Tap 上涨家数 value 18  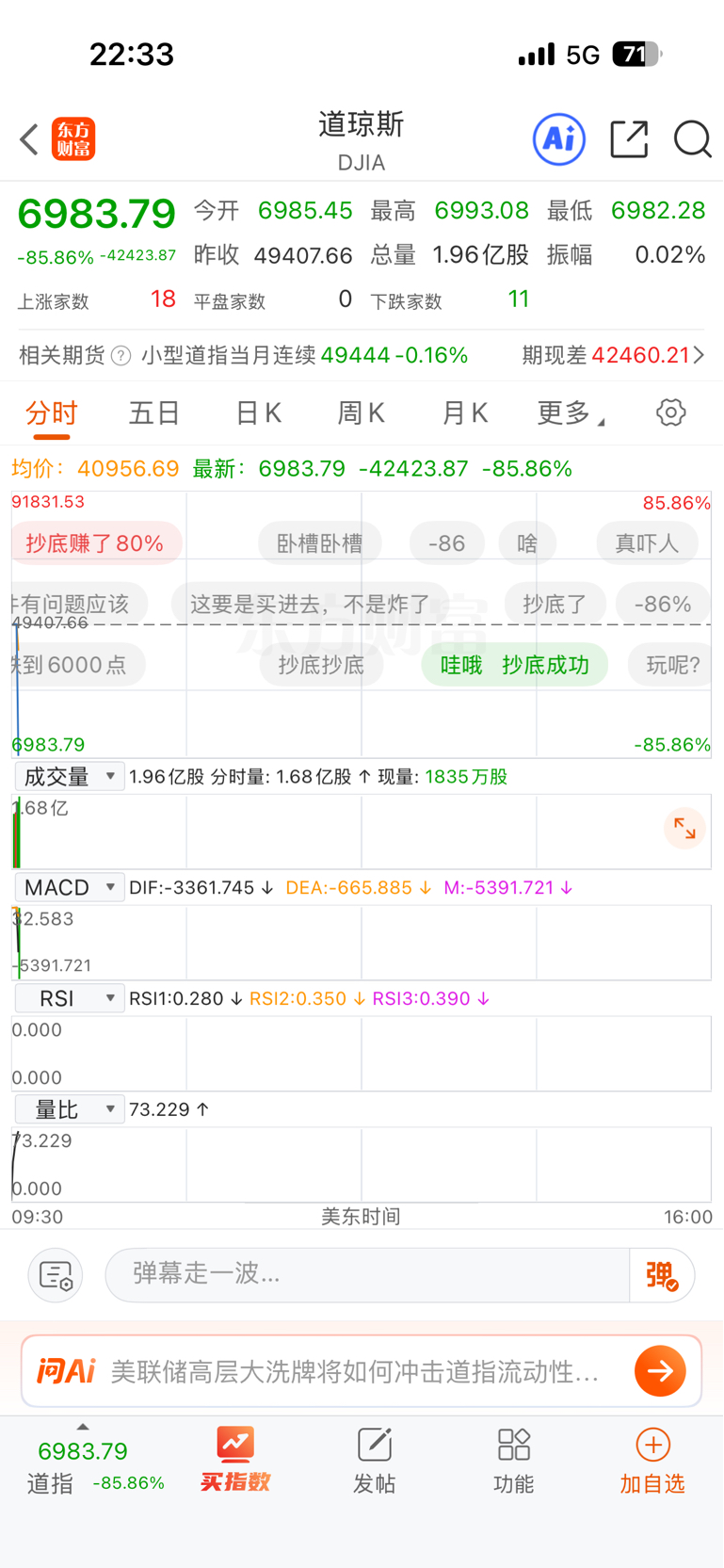coord(163,299)
